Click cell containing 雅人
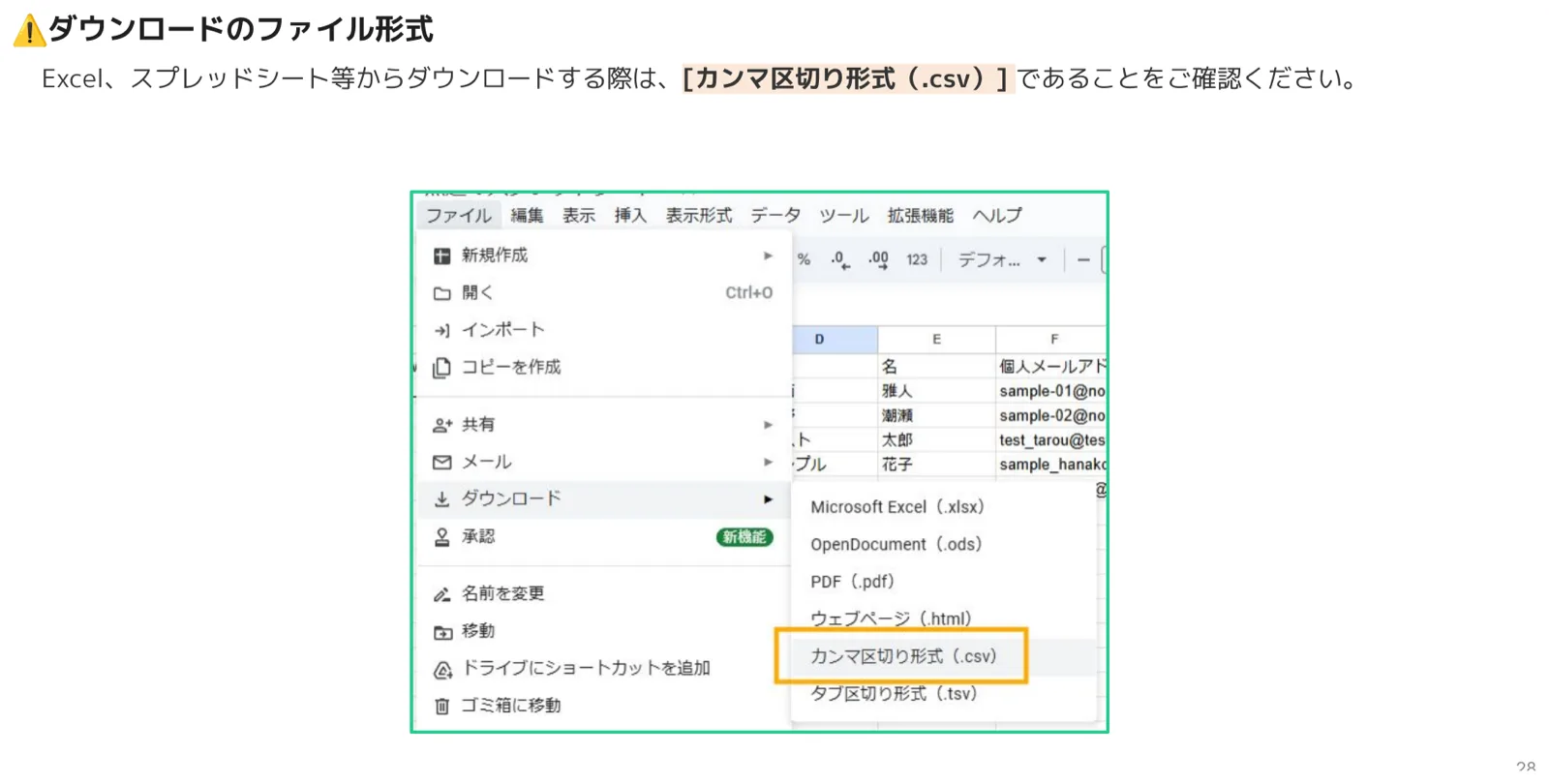 (x=936, y=391)
